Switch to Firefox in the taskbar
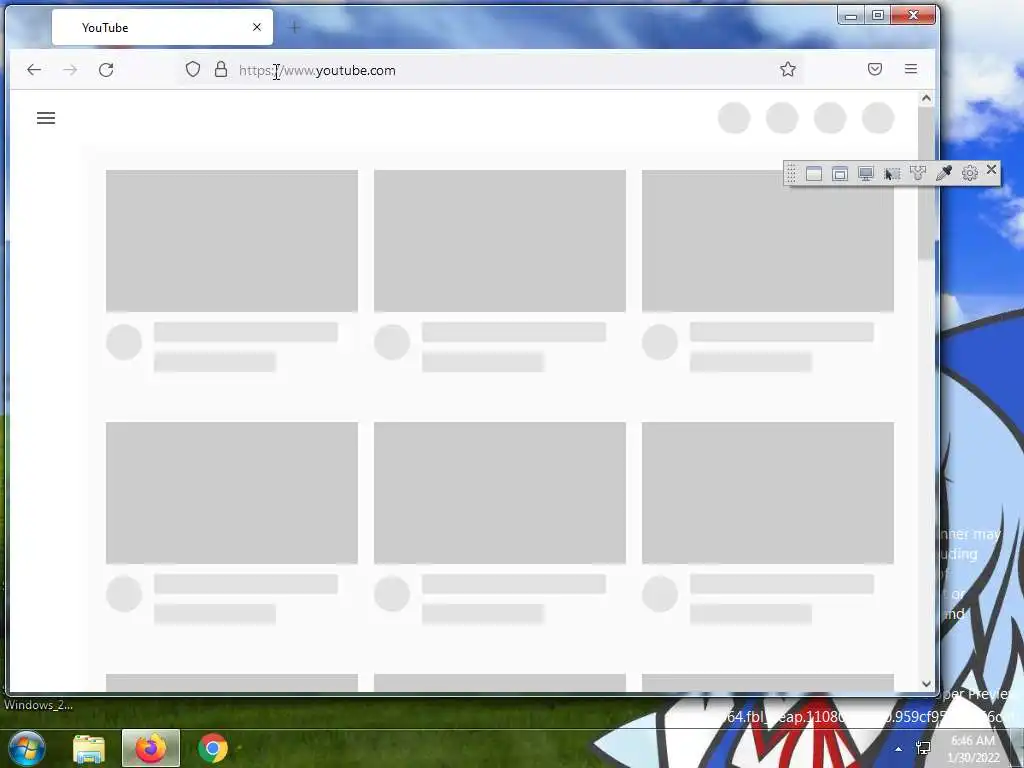This screenshot has height=768, width=1024. click(x=151, y=748)
